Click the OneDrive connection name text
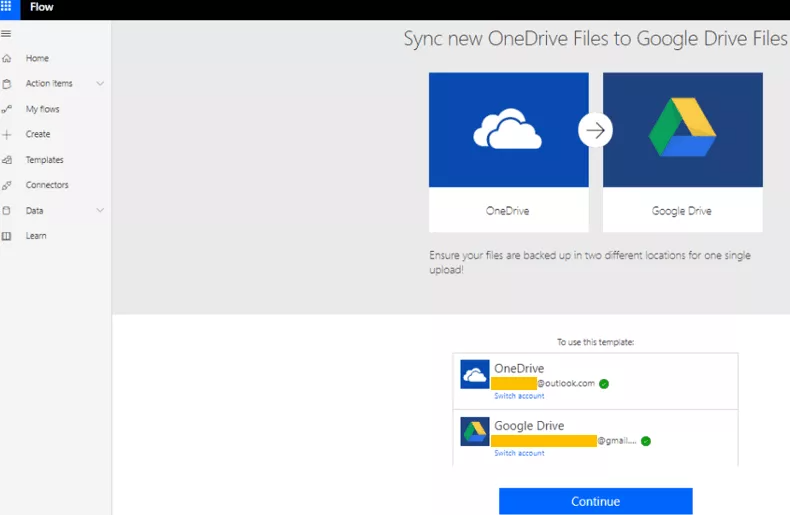This screenshot has height=515, width=790. tap(519, 368)
